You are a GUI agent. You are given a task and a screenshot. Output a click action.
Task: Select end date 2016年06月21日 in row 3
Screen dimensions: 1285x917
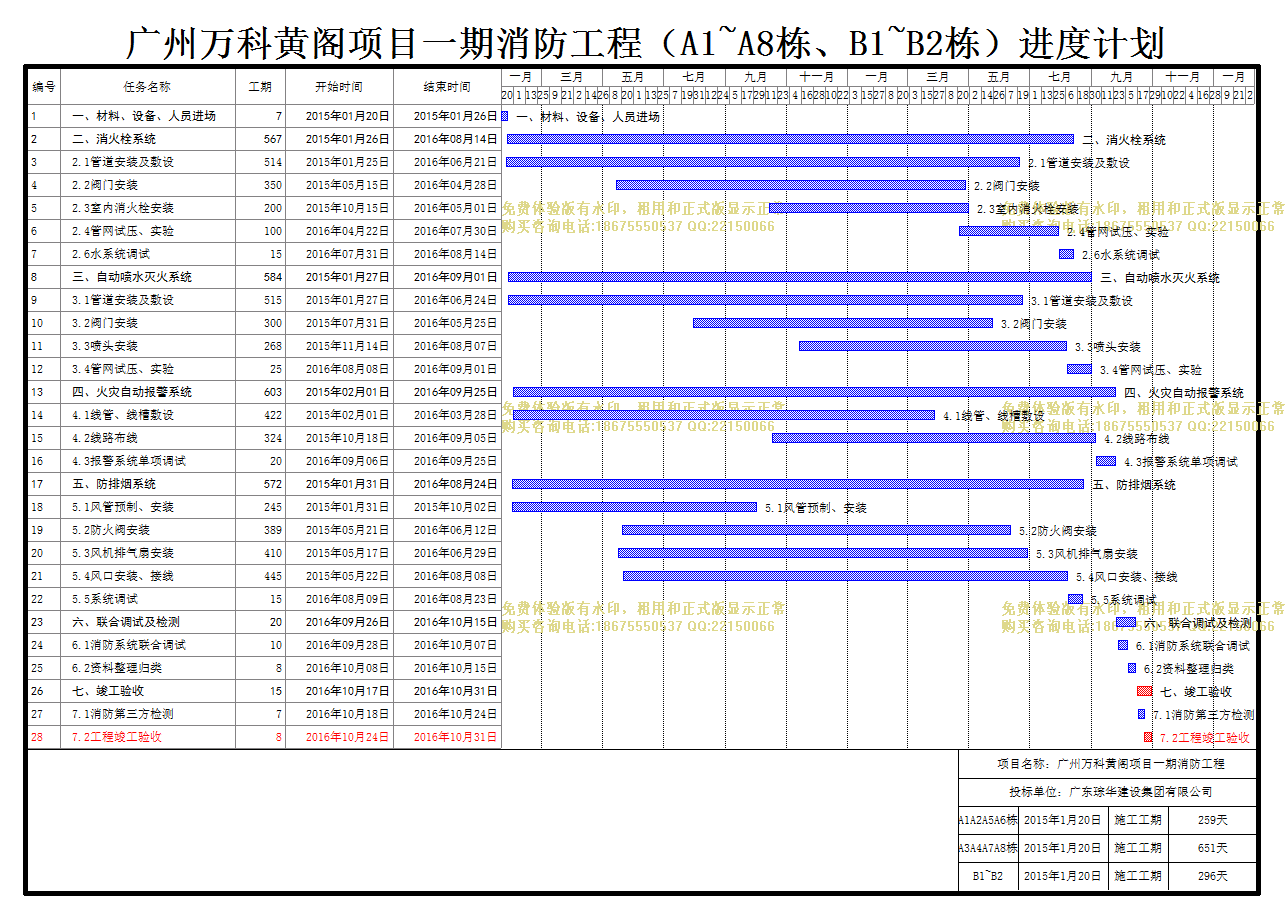[x=455, y=162]
